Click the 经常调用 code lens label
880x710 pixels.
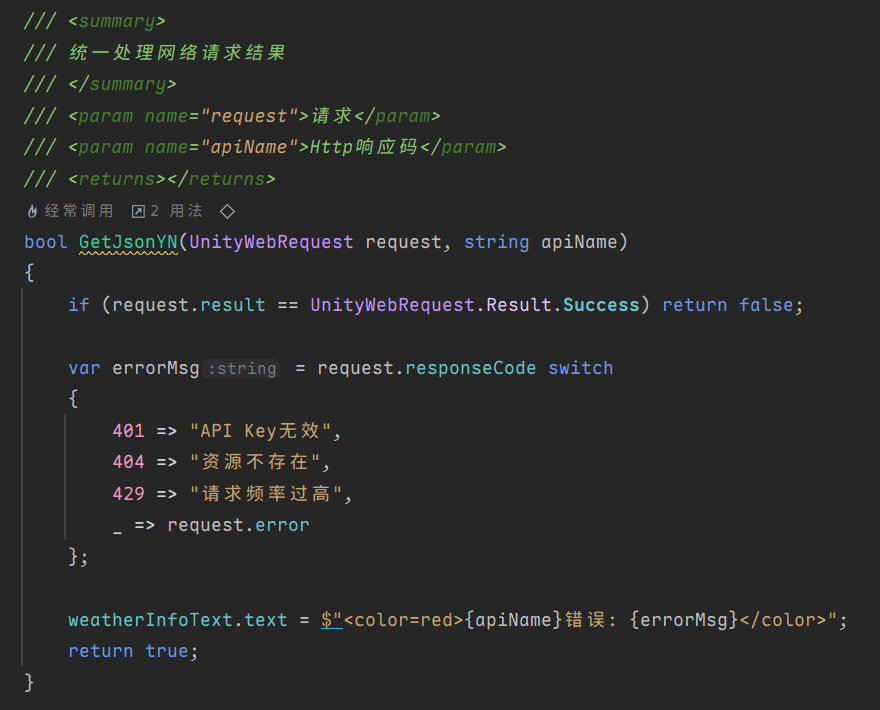click(78, 211)
